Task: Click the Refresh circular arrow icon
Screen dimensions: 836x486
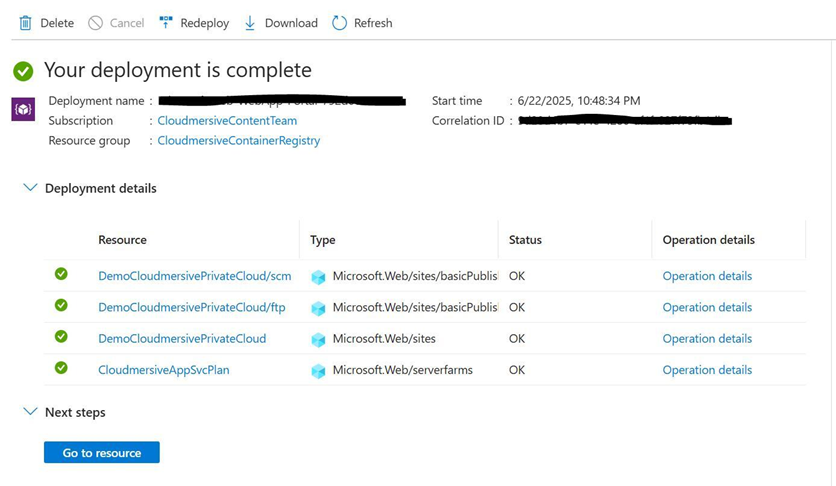Action: pyautogui.click(x=339, y=23)
